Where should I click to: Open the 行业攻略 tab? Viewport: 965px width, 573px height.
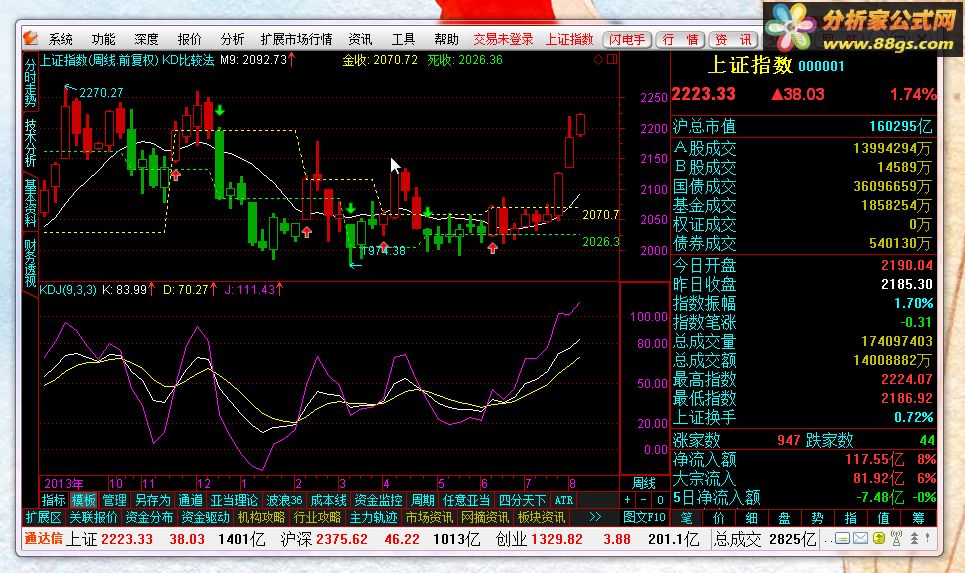pyautogui.click(x=317, y=518)
